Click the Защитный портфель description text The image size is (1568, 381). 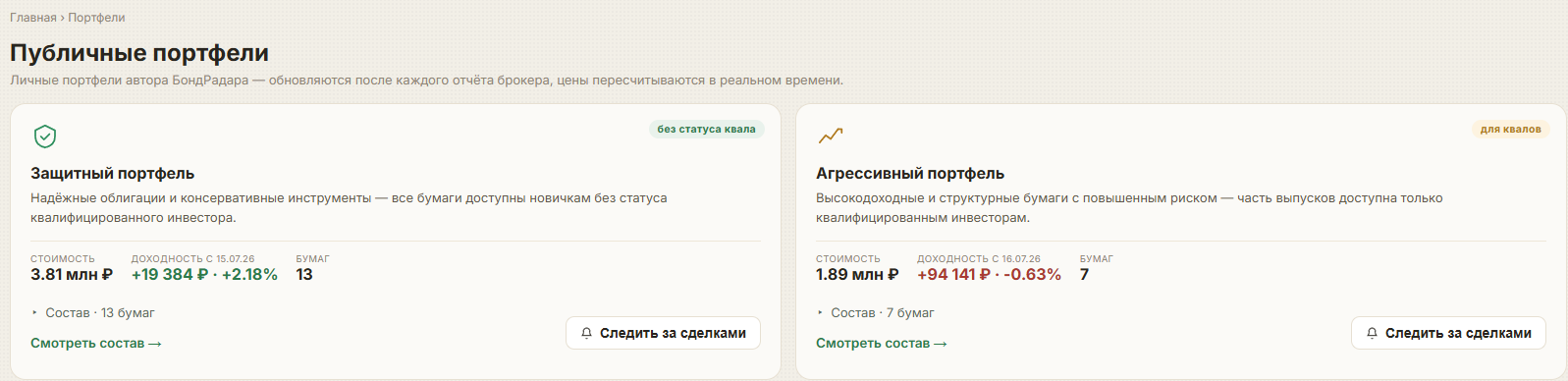(349, 208)
